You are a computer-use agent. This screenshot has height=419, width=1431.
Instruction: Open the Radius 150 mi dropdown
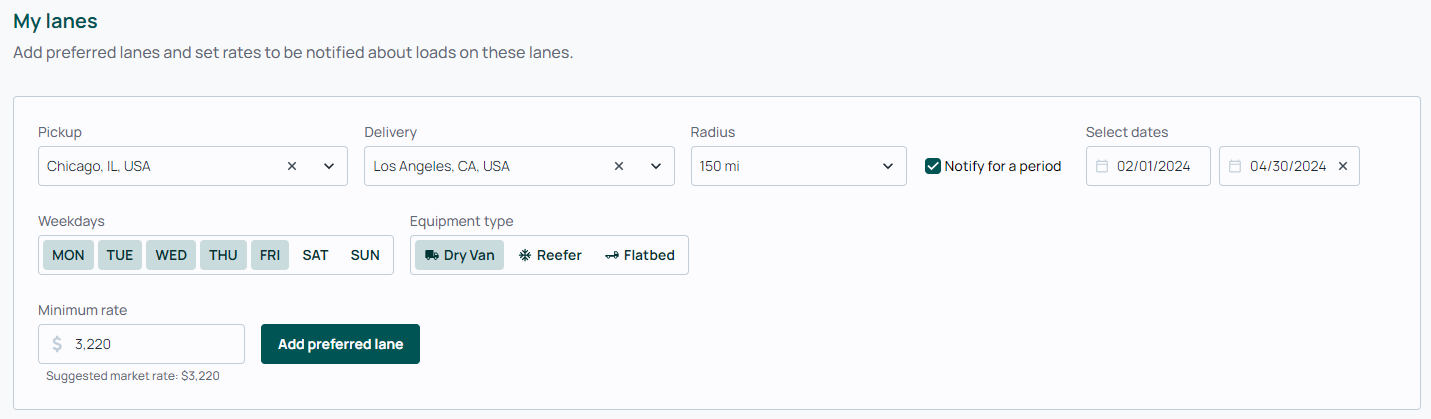click(x=798, y=166)
